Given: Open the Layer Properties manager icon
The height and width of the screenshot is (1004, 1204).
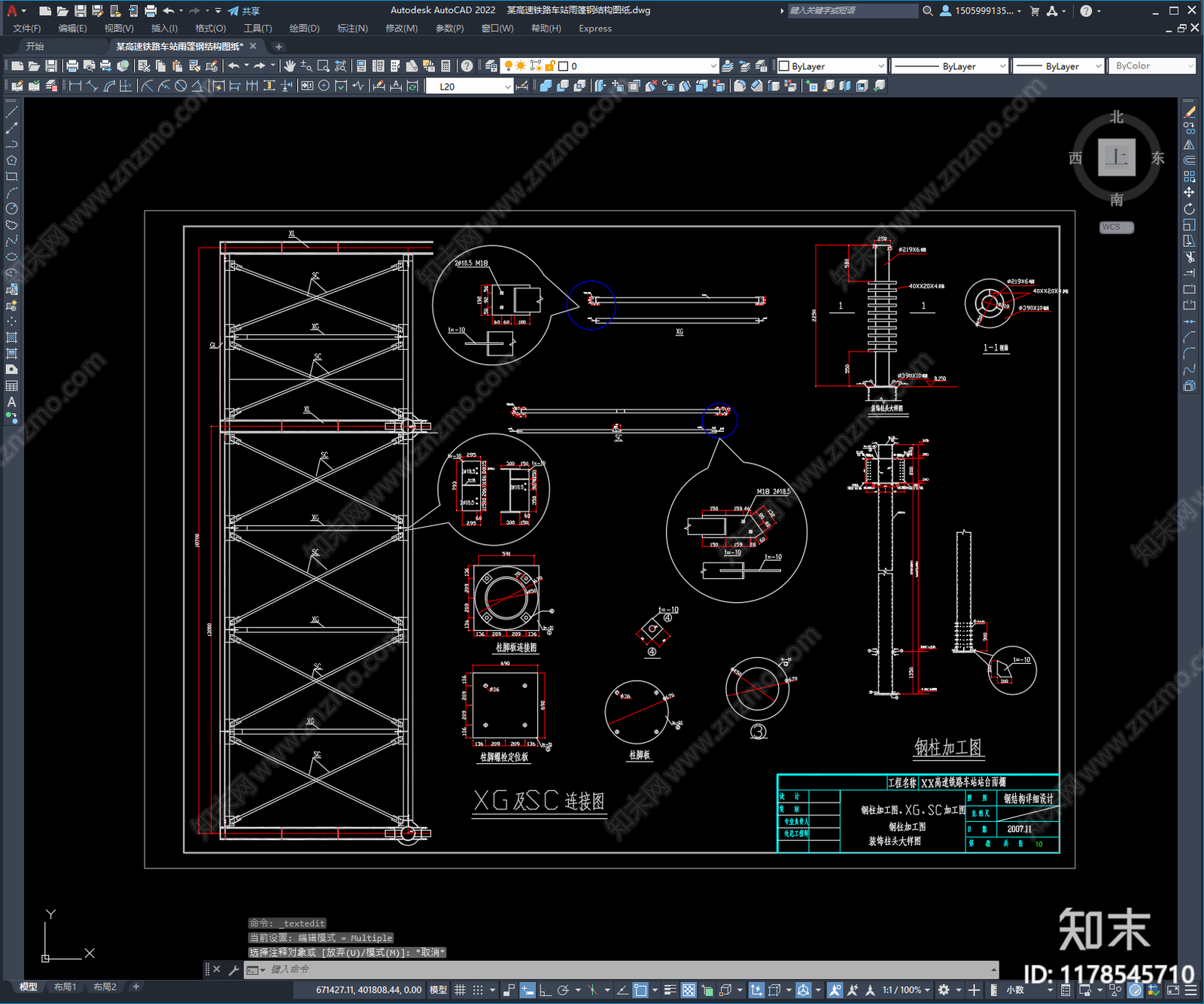Looking at the screenshot, I should pyautogui.click(x=491, y=66).
